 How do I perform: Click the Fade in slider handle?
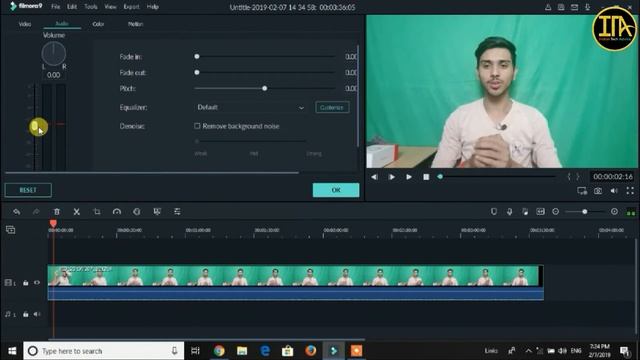pyautogui.click(x=197, y=56)
